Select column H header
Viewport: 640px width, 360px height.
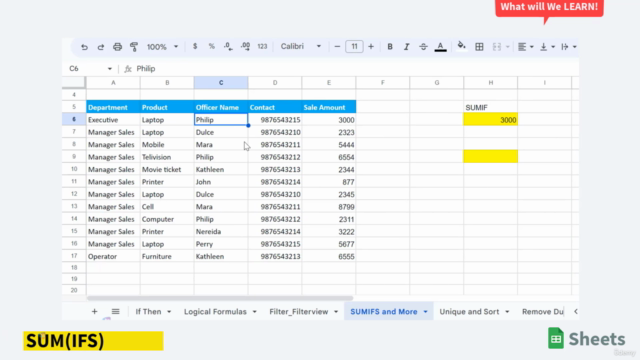(491, 83)
